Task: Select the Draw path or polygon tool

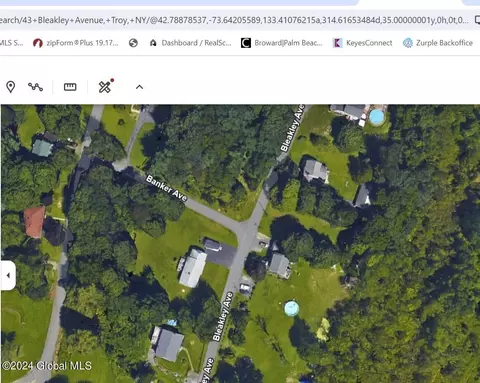Action: point(35,87)
